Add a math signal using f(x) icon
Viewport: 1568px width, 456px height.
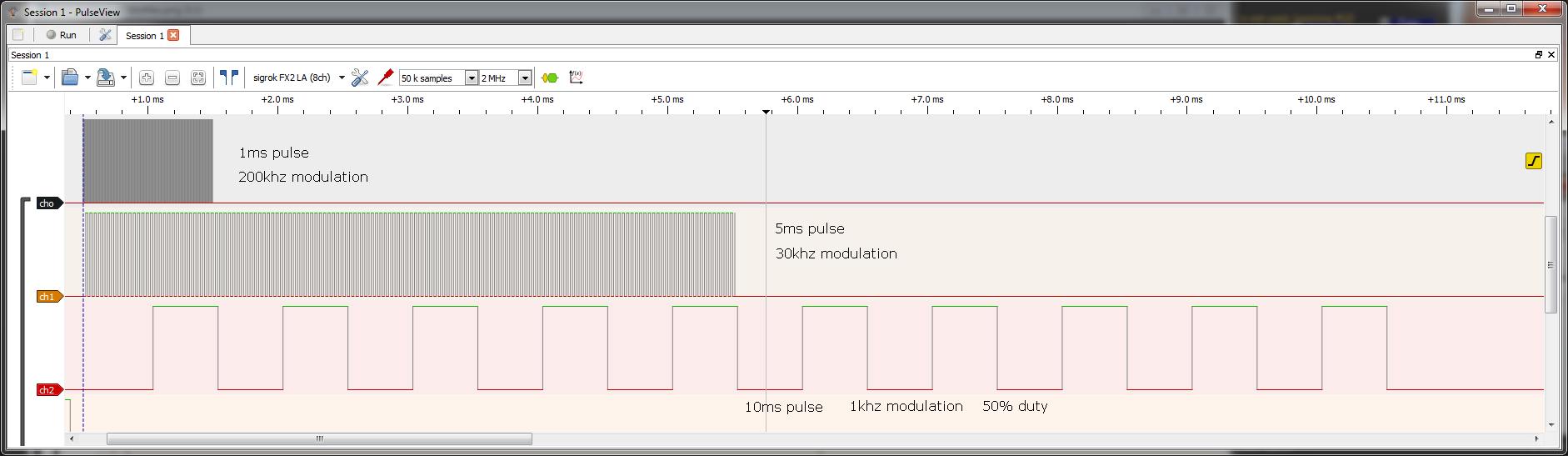click(576, 78)
